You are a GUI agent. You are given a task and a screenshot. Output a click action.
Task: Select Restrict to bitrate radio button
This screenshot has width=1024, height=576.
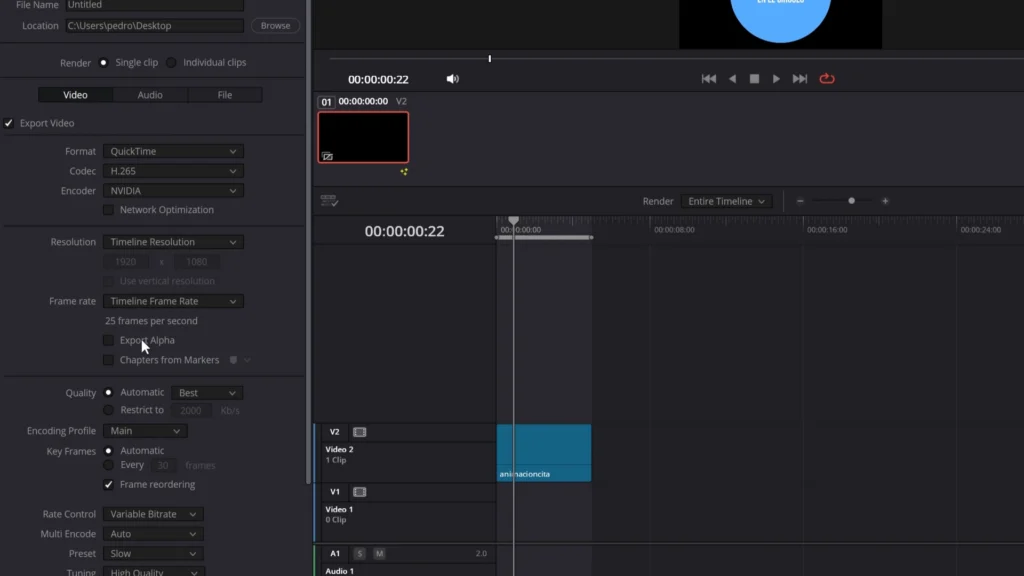click(108, 410)
